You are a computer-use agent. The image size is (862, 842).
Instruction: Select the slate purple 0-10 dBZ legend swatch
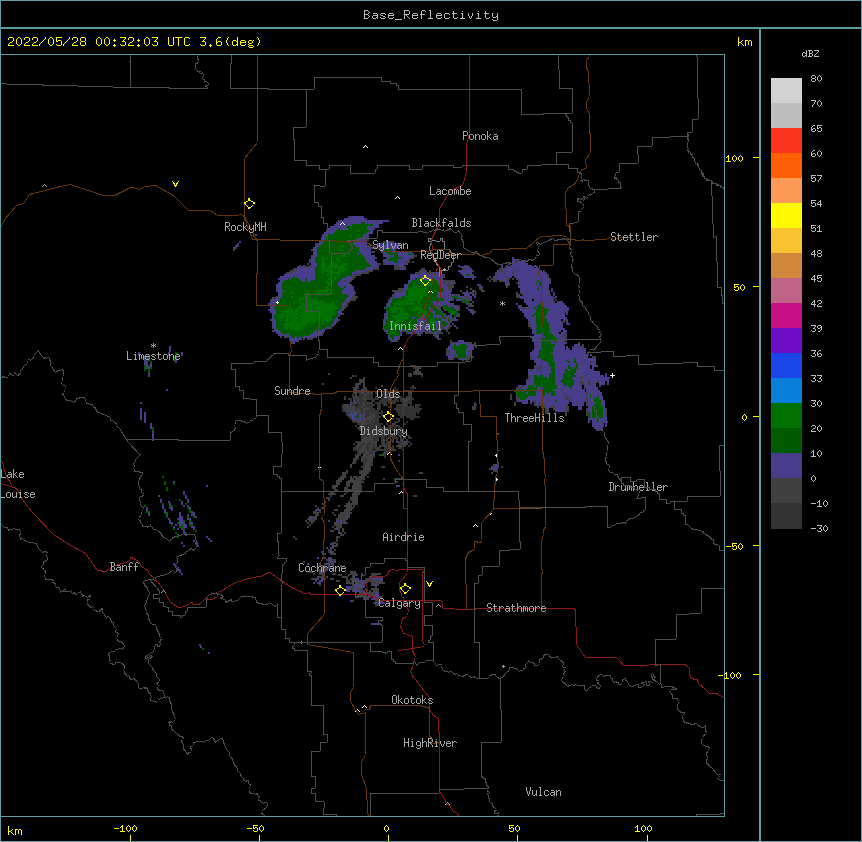coord(786,466)
